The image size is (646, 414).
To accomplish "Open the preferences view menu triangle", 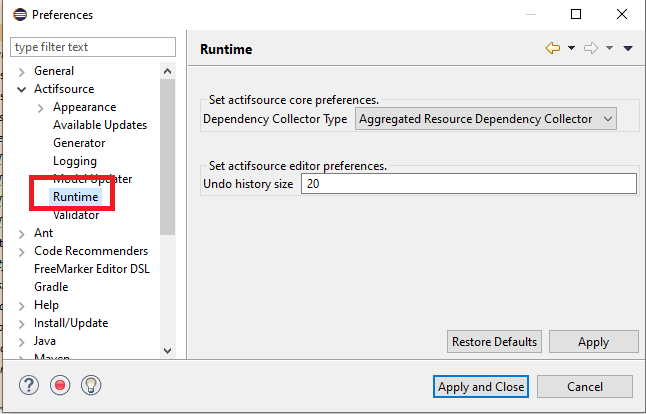I will 627,49.
